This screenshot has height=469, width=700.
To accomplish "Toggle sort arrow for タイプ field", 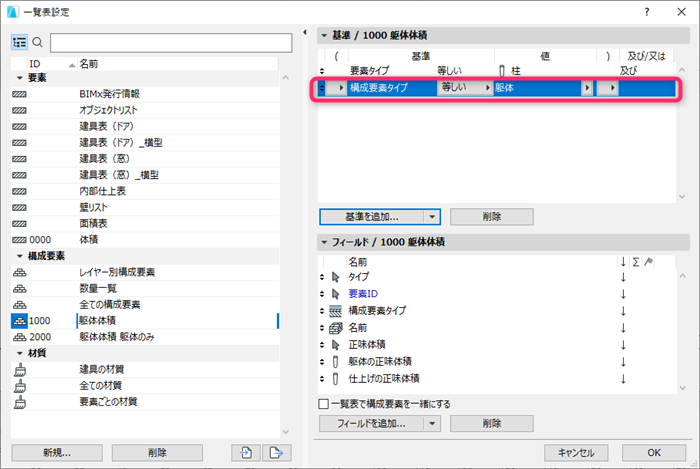I will click(x=623, y=277).
